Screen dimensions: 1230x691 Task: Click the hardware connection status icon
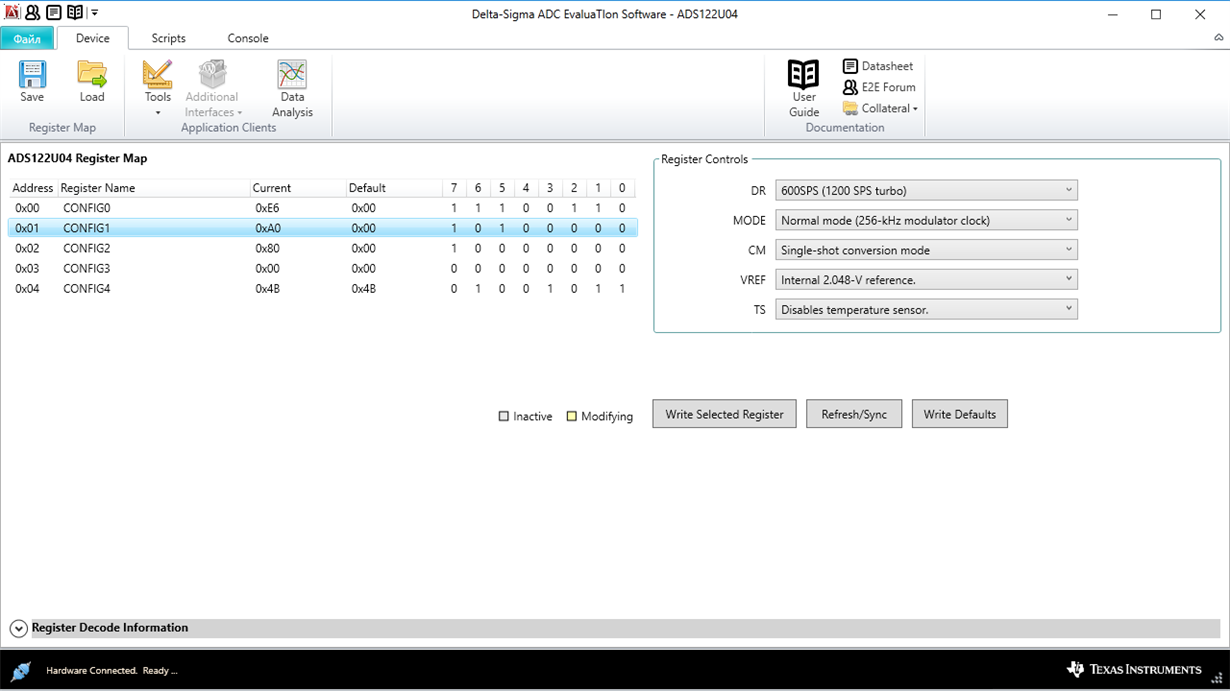coord(21,670)
